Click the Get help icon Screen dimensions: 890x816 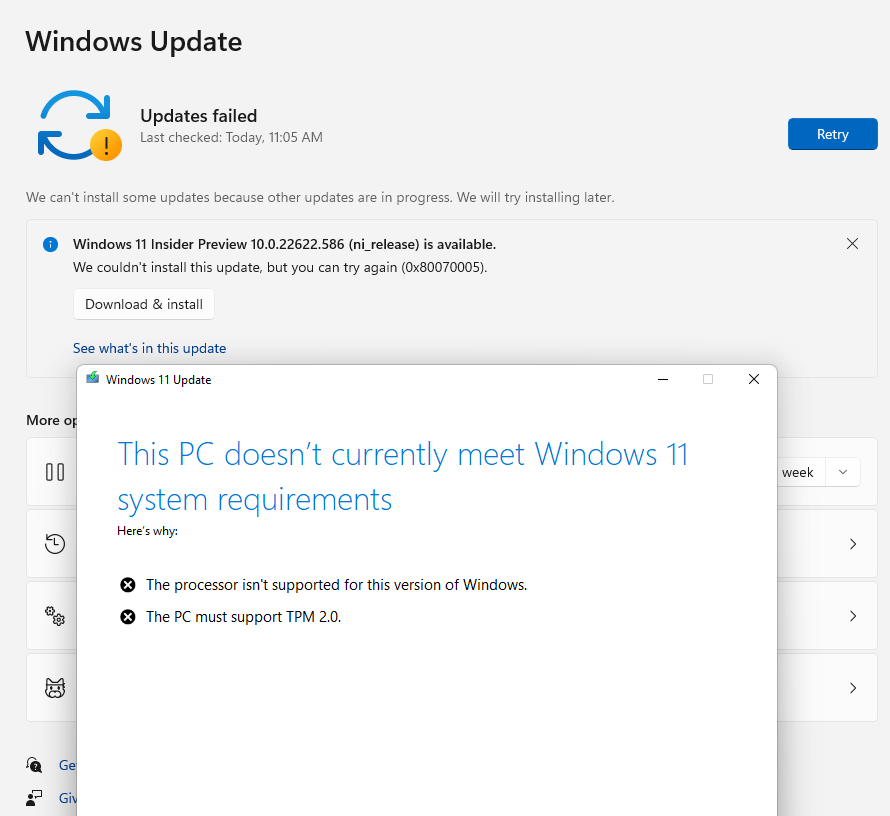34,765
